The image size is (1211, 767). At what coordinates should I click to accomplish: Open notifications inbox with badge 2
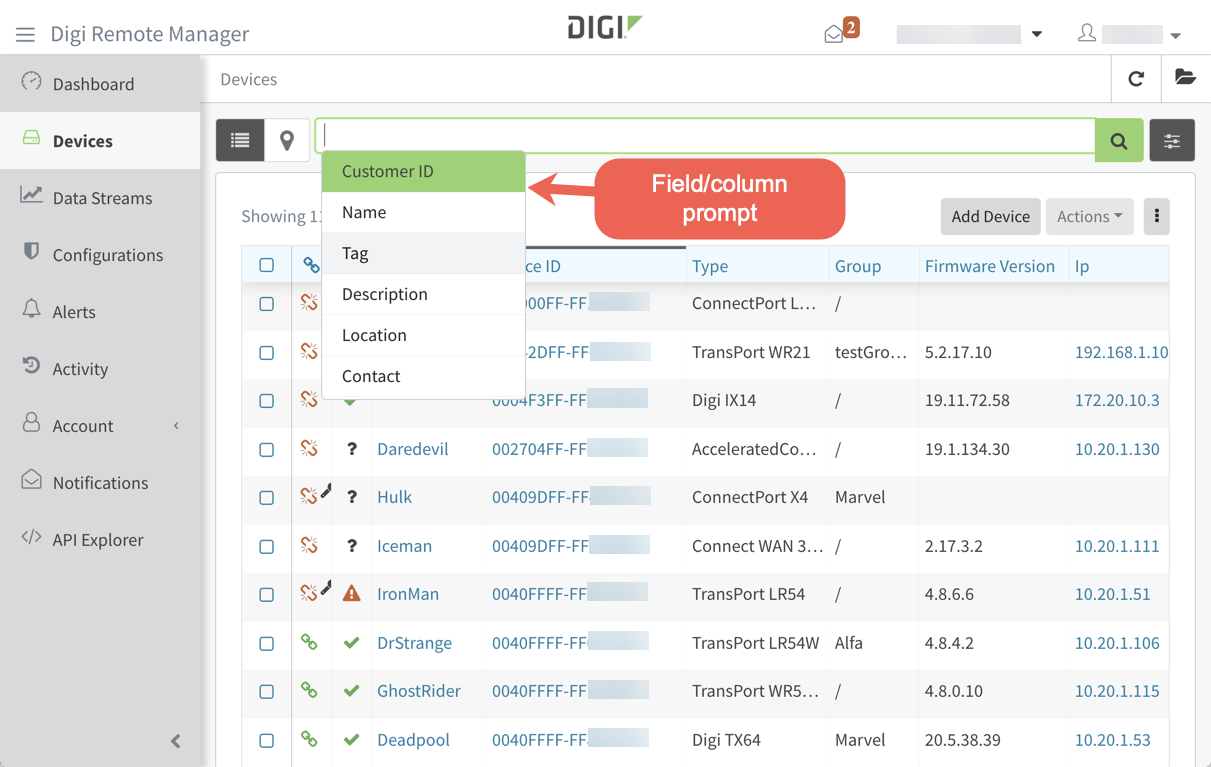point(841,31)
